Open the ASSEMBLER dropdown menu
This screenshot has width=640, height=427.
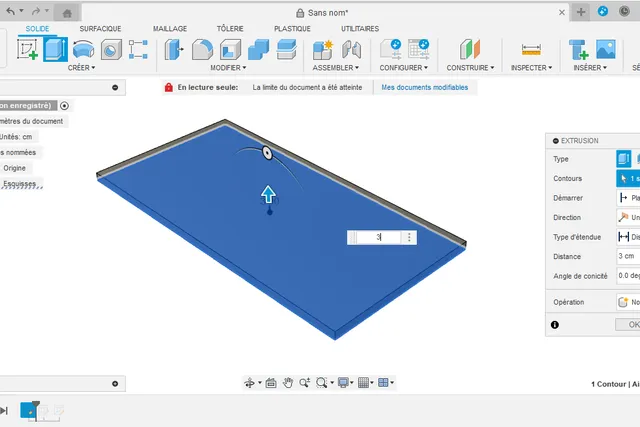(336, 68)
